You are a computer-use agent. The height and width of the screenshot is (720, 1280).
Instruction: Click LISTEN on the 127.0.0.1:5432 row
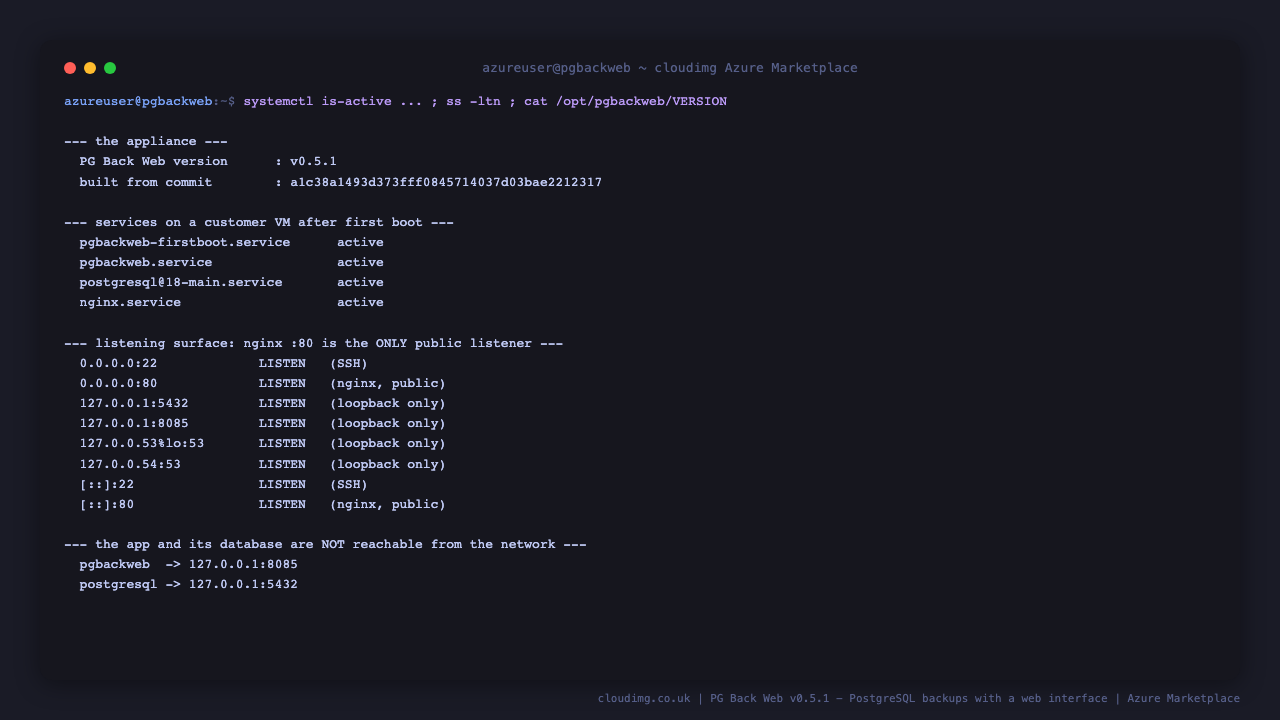282,403
